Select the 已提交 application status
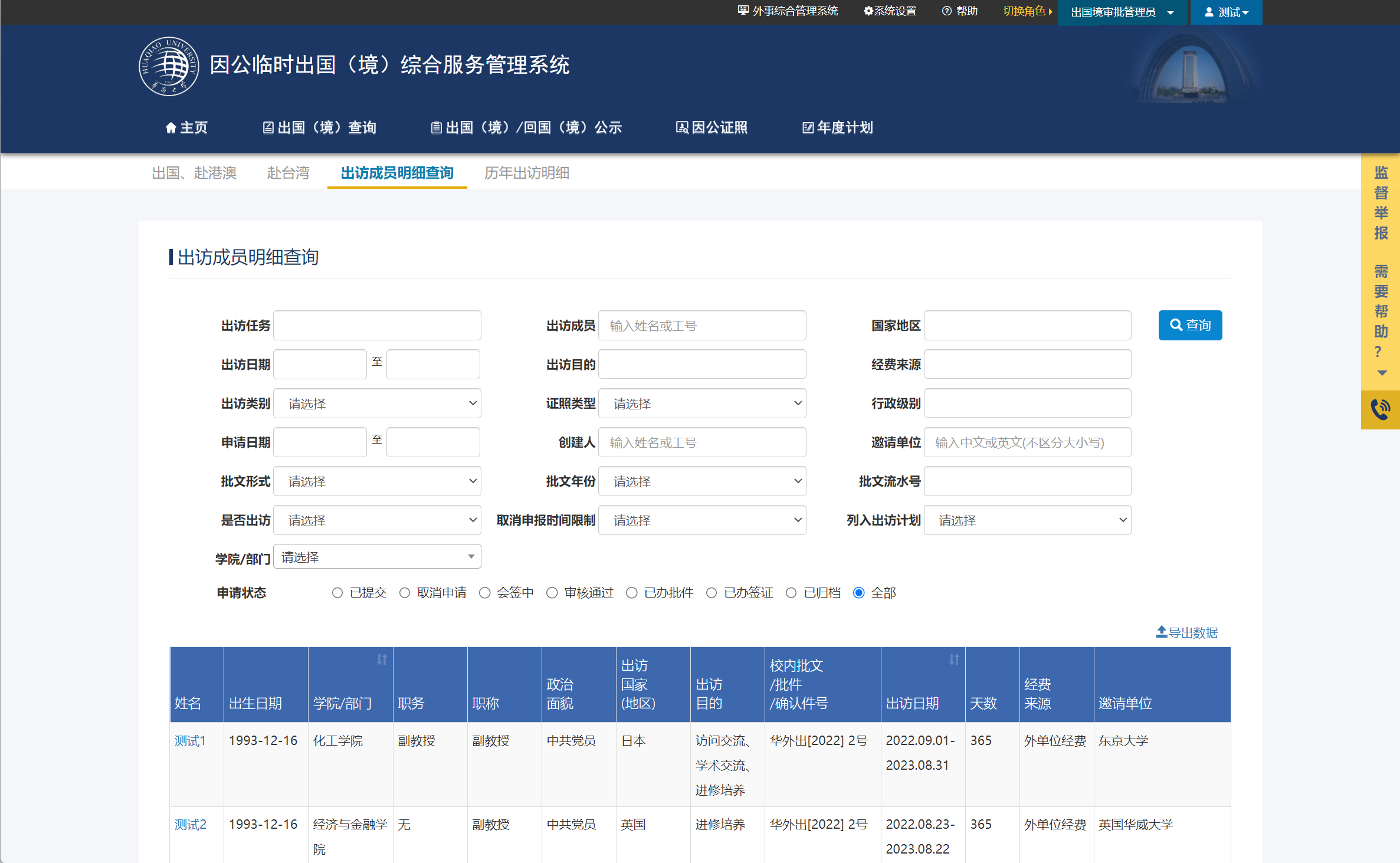This screenshot has width=1400, height=863. click(x=337, y=593)
